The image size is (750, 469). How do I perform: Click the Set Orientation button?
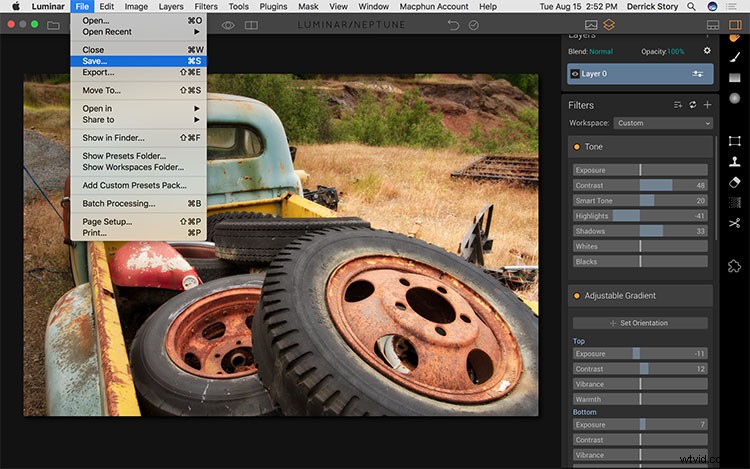pos(640,323)
